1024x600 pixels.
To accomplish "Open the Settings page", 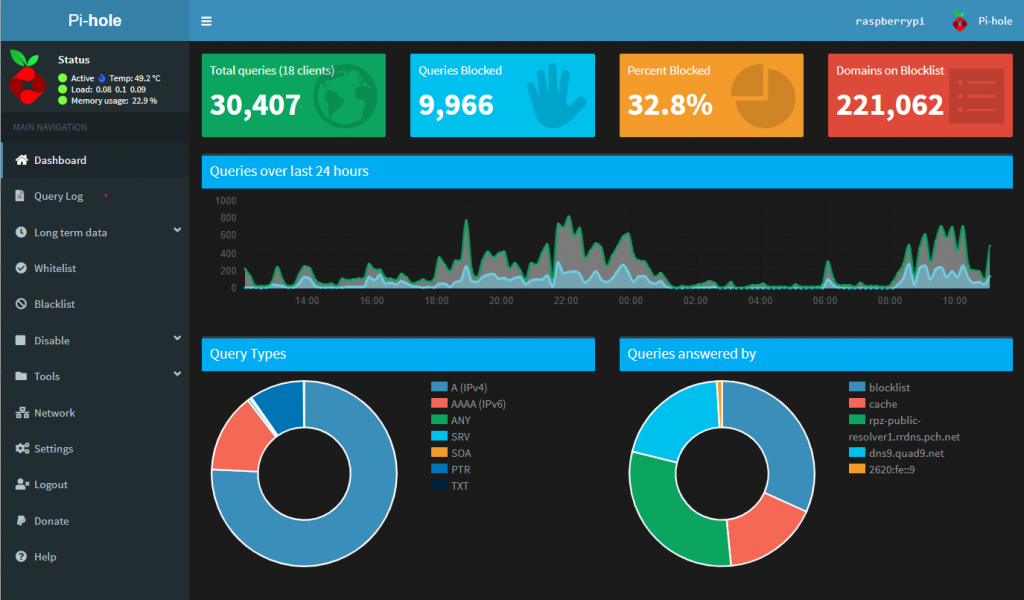I will pos(95,449).
